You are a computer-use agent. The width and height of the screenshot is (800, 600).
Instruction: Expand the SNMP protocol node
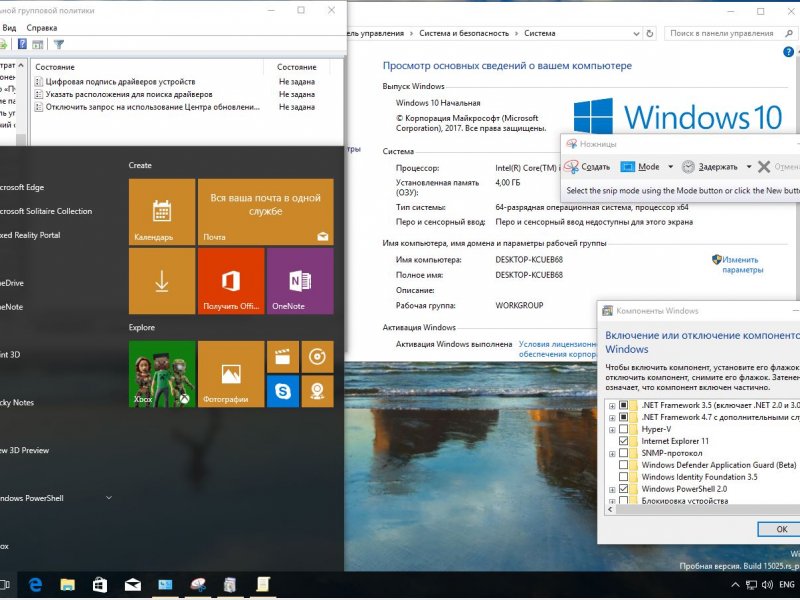[x=612, y=454]
